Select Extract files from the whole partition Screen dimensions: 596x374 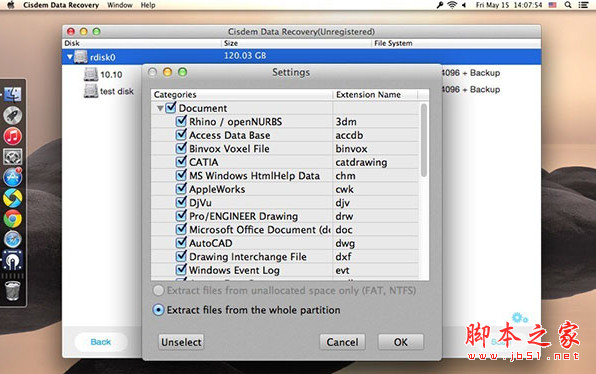tap(159, 310)
